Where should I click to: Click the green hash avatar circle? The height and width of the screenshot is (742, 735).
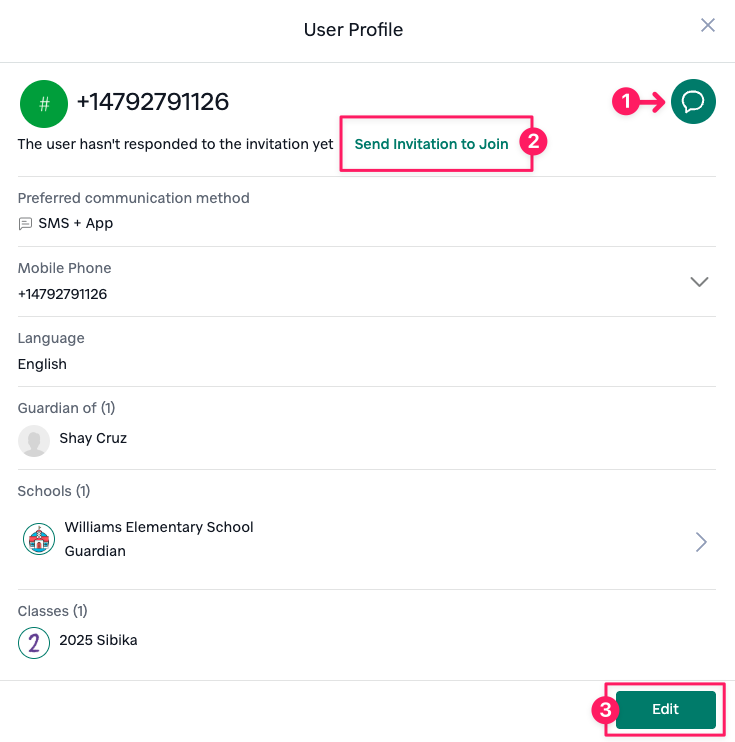pyautogui.click(x=44, y=104)
